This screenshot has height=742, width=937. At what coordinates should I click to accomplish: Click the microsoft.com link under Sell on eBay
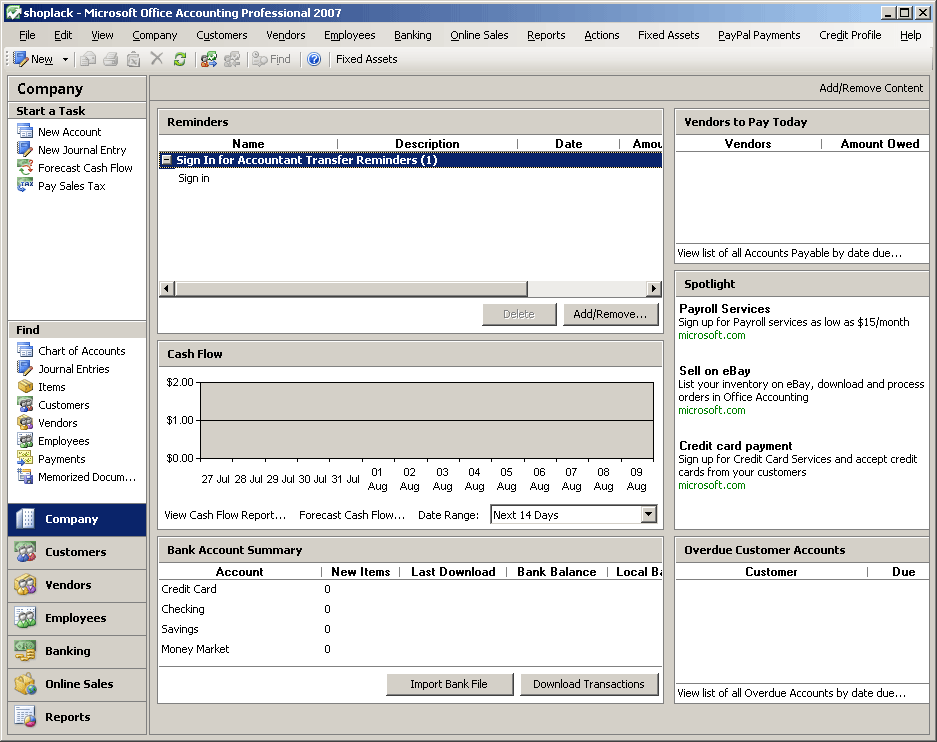point(712,410)
